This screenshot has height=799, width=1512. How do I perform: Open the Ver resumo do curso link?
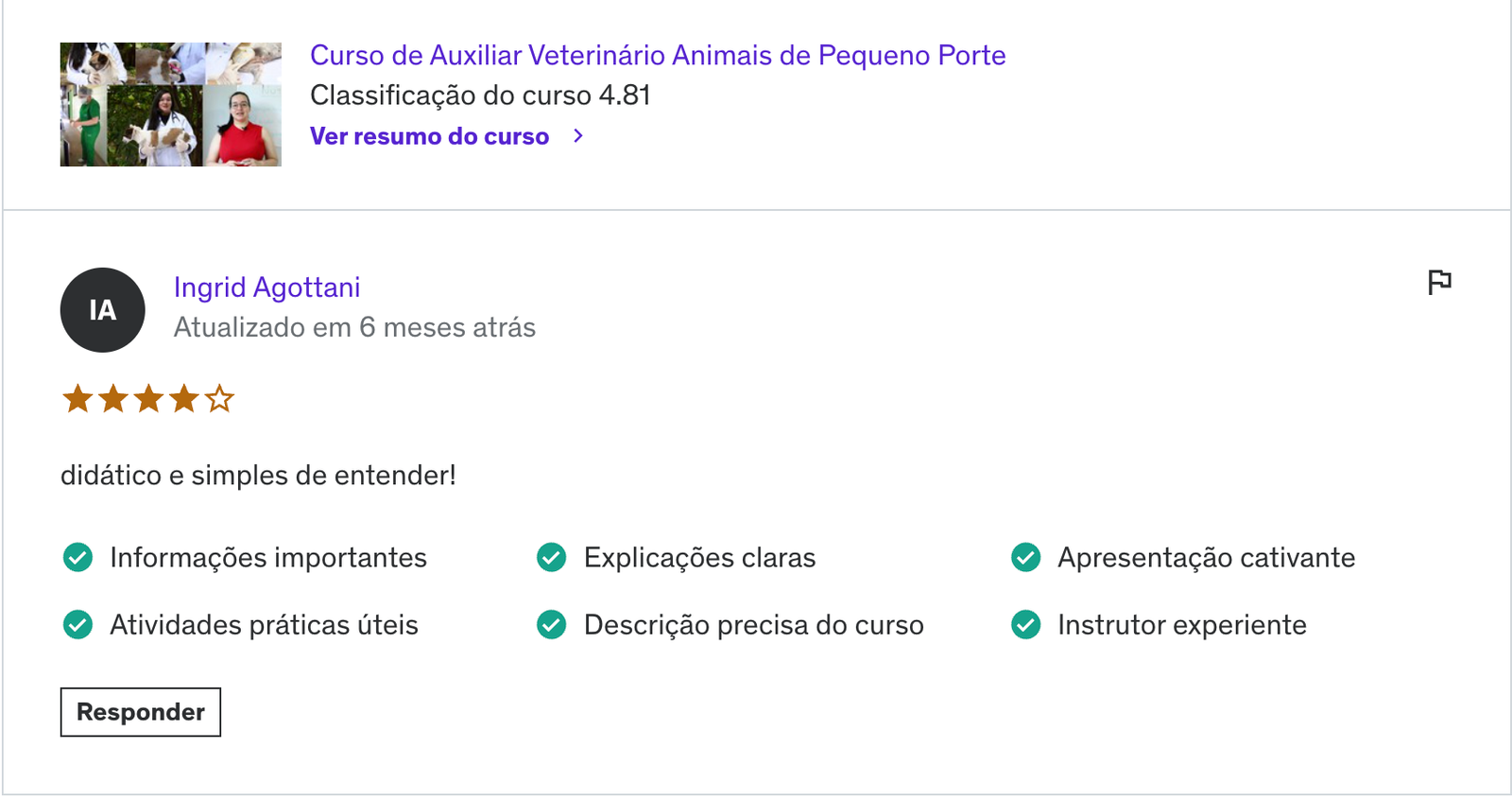tap(429, 136)
